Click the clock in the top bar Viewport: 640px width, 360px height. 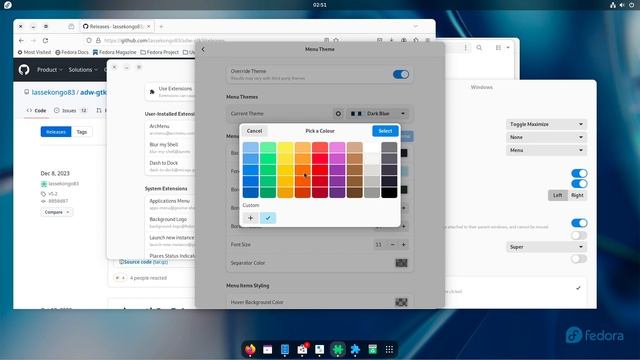(x=320, y=5)
